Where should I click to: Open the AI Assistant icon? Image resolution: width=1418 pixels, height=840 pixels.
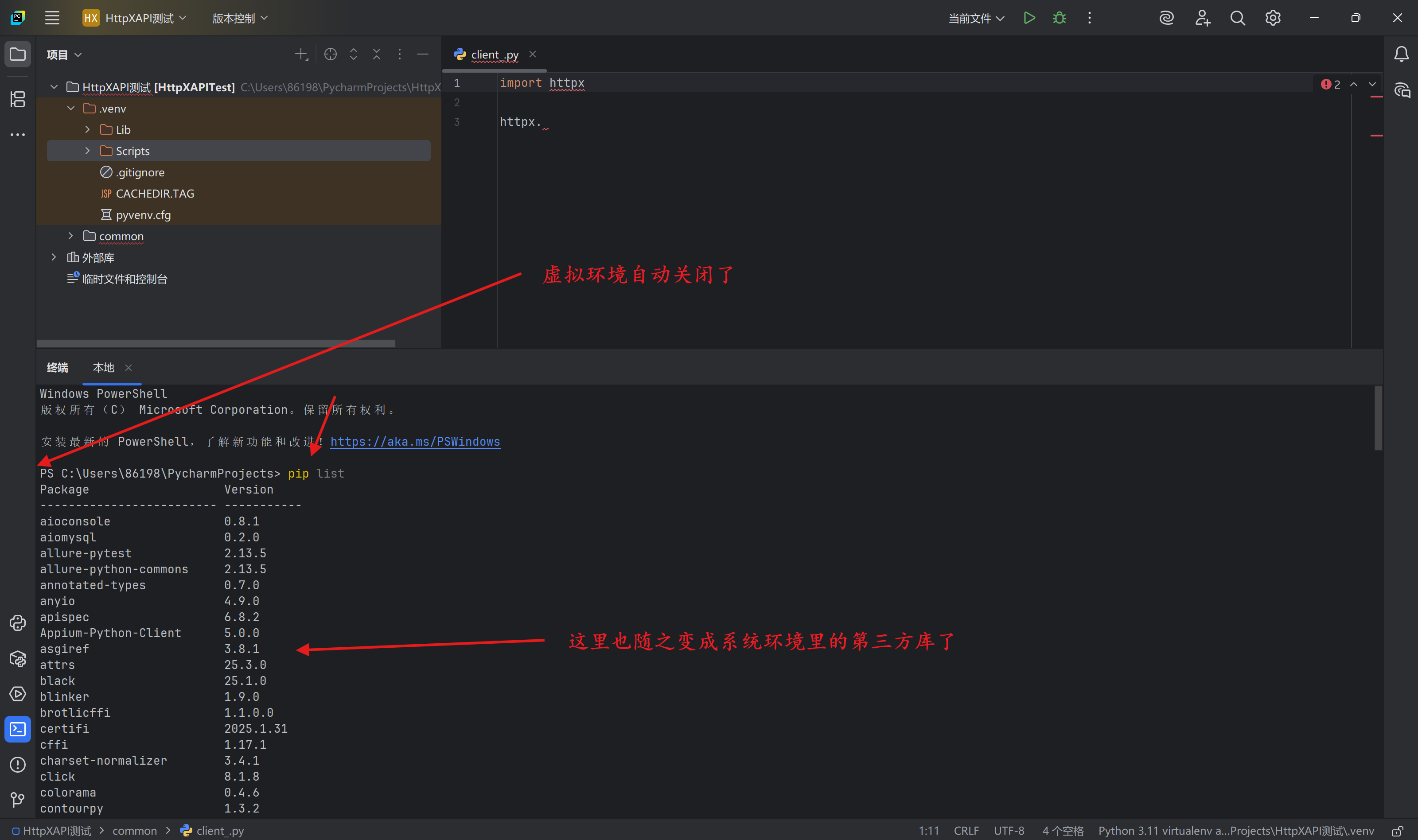[x=1166, y=18]
